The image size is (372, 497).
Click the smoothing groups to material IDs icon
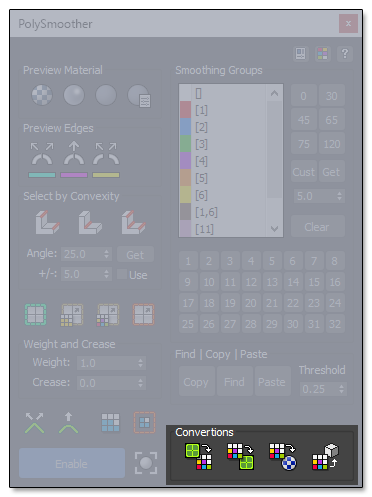pyautogui.click(x=283, y=456)
